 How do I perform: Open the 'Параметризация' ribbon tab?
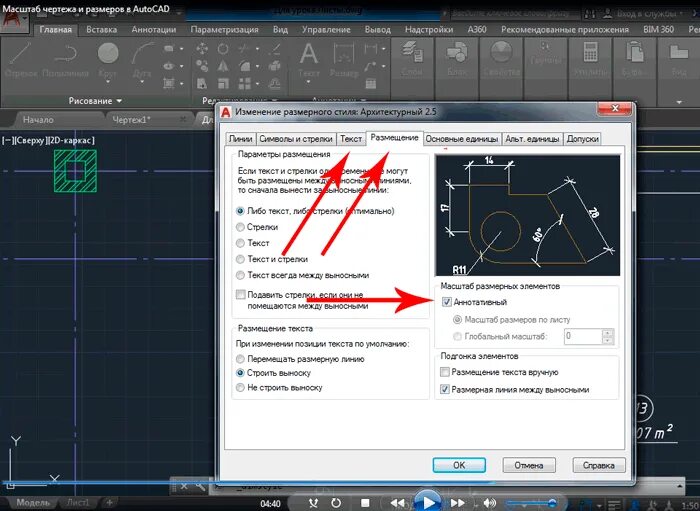click(x=224, y=29)
